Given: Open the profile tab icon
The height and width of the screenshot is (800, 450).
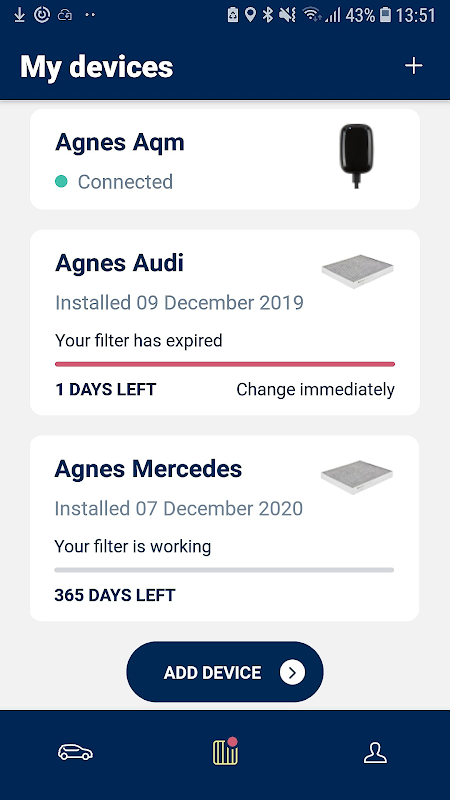Looking at the screenshot, I should click(375, 753).
